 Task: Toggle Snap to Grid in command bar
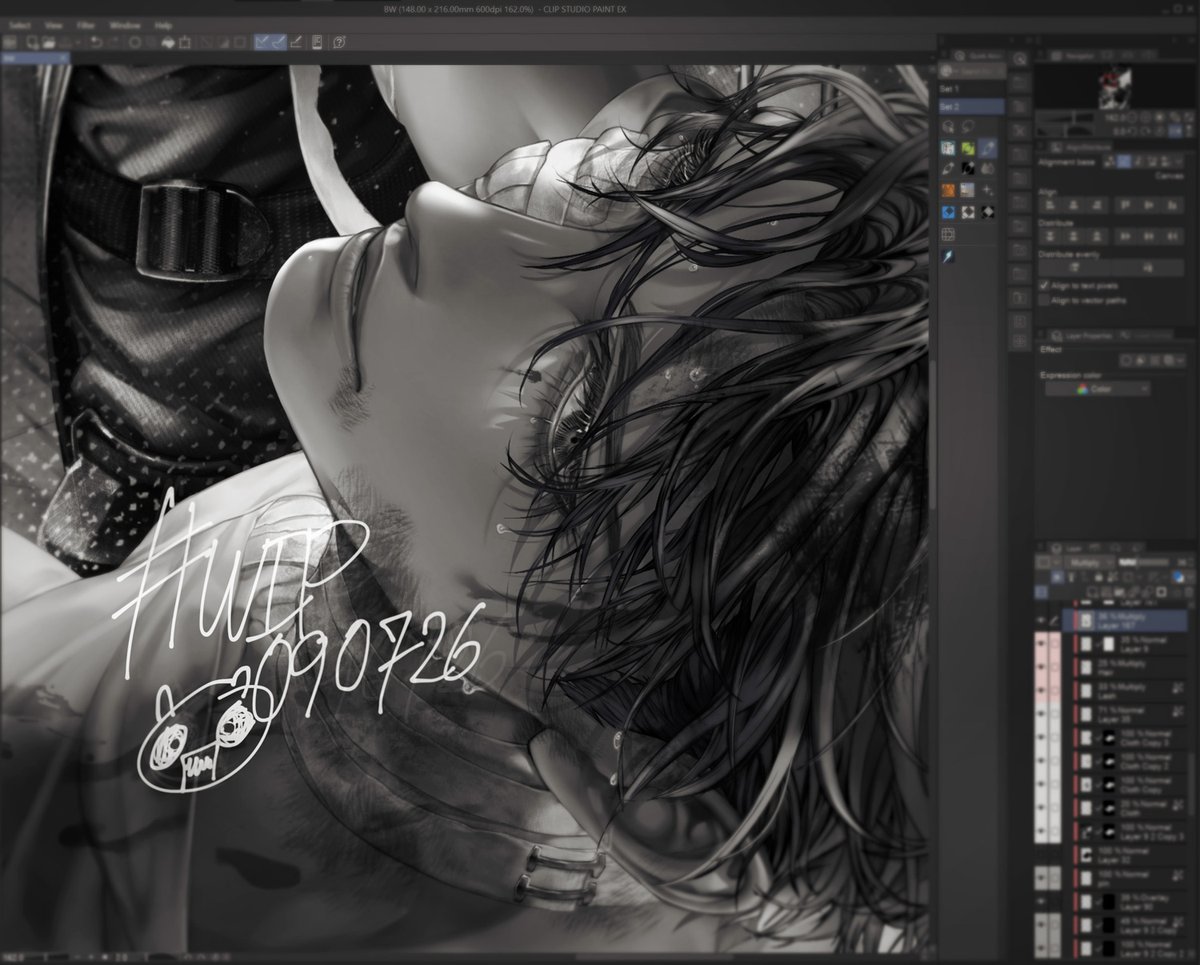click(297, 43)
